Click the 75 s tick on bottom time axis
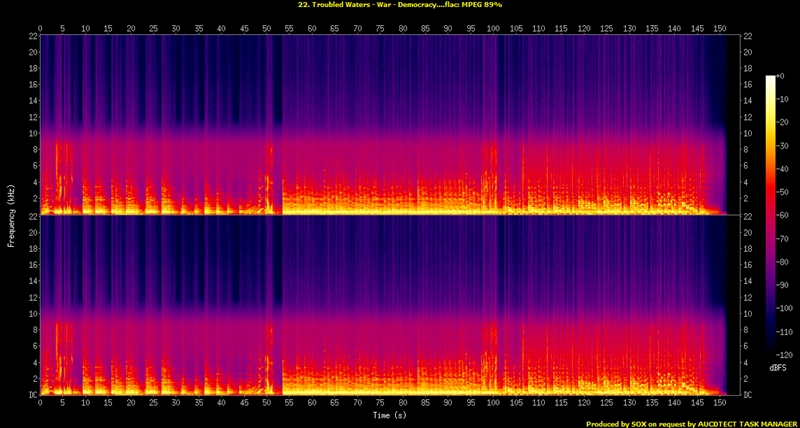The image size is (800, 428). 379,404
